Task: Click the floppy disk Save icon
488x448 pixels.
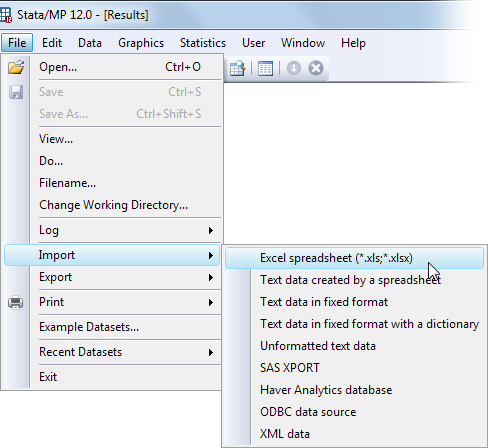Action: click(x=16, y=92)
